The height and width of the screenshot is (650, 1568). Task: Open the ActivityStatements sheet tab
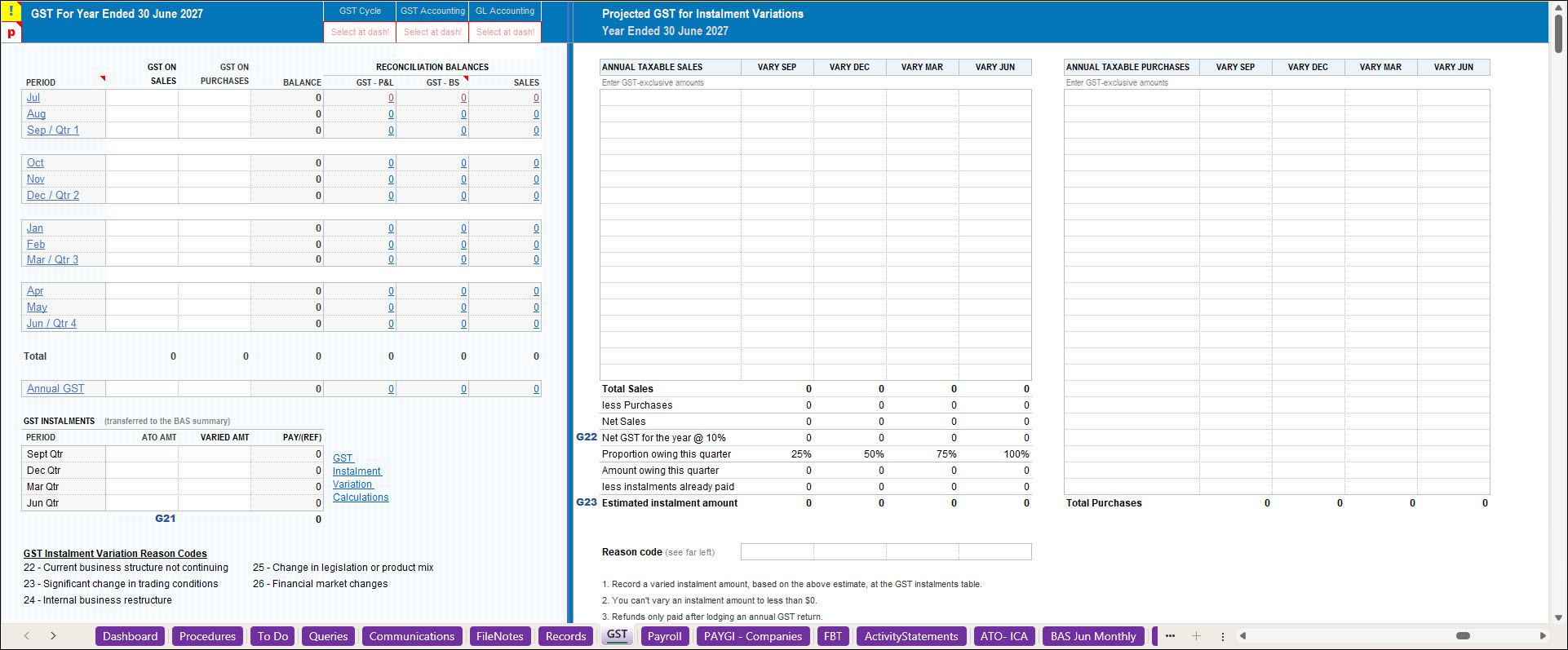(x=911, y=636)
